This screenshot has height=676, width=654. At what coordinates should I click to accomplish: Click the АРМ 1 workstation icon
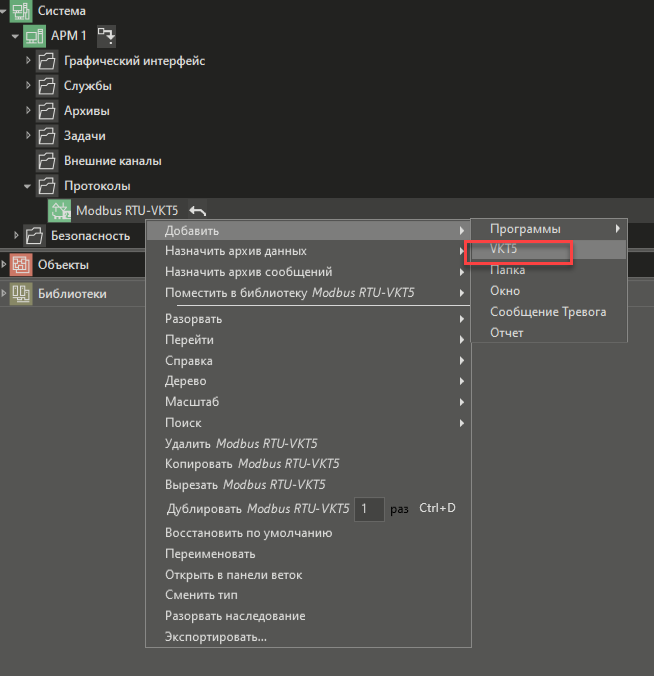tap(34, 36)
